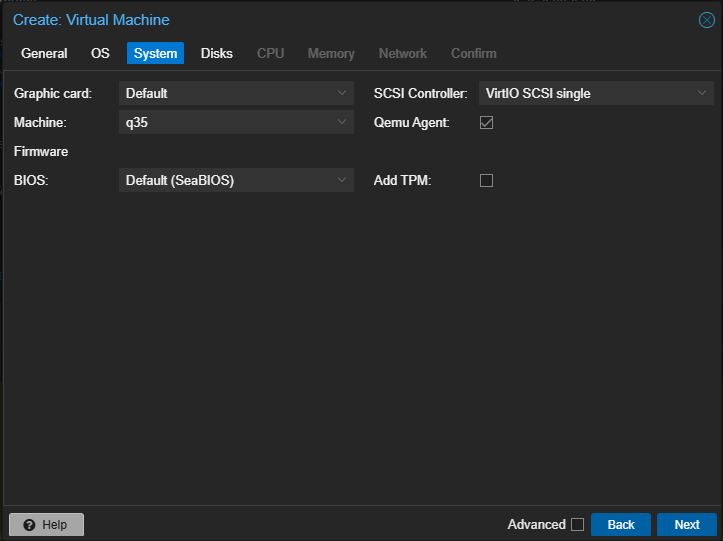Expand the SCSI Controller dropdown arrow

click(x=702, y=94)
